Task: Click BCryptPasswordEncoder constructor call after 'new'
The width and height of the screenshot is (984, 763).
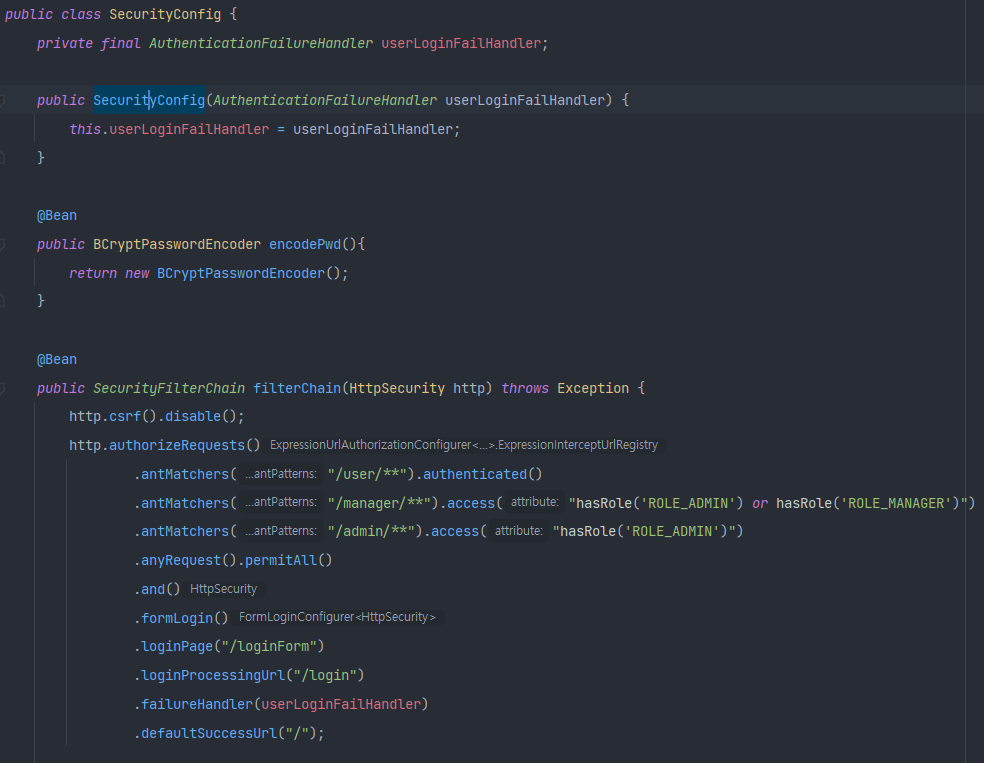Action: (241, 274)
